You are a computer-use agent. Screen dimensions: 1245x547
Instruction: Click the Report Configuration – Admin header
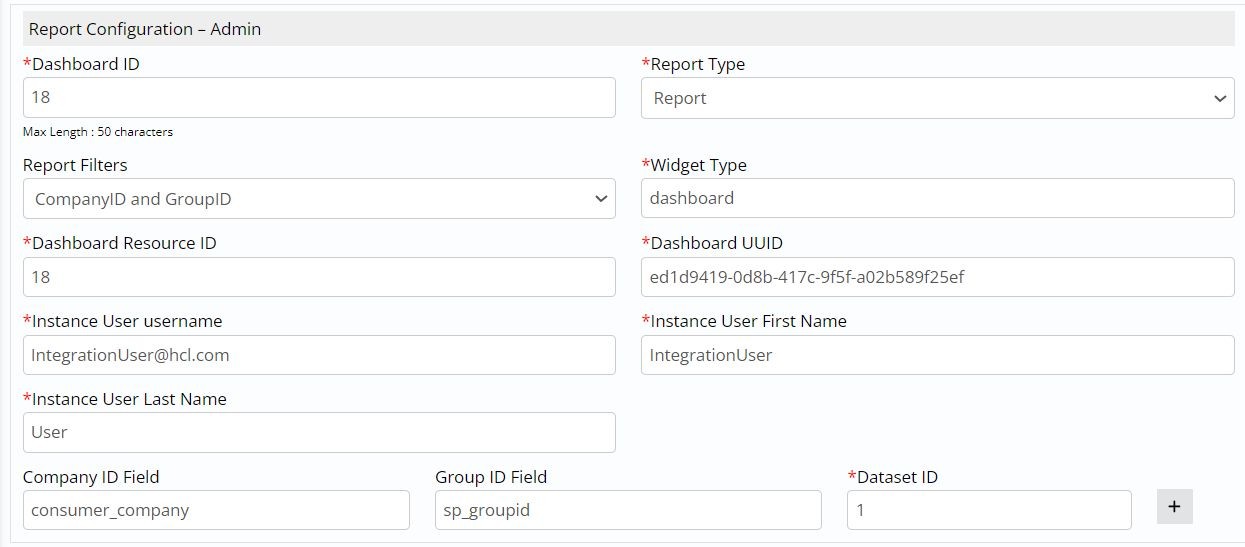pos(145,29)
